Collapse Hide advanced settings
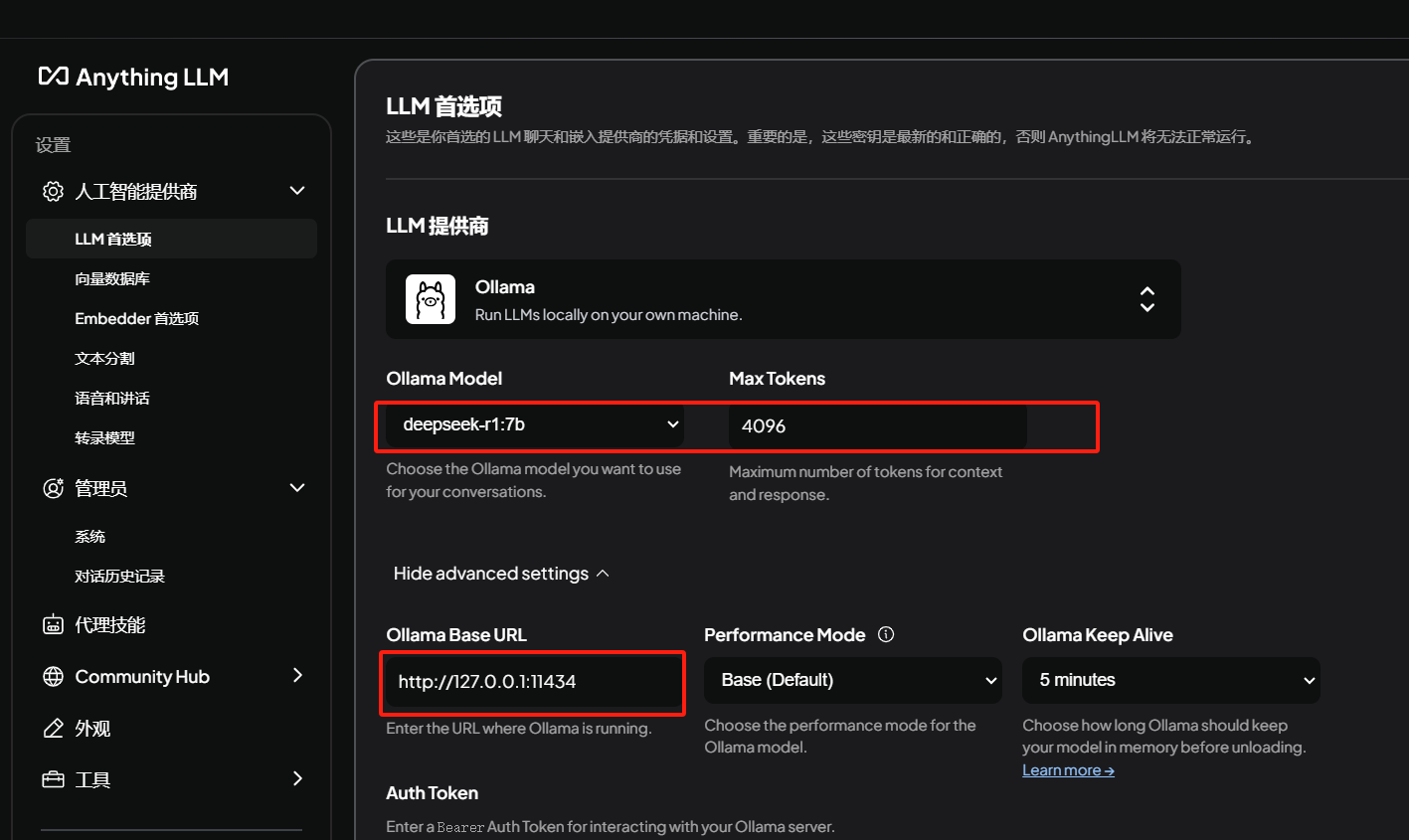Screen dimensions: 1409x840 501,574
